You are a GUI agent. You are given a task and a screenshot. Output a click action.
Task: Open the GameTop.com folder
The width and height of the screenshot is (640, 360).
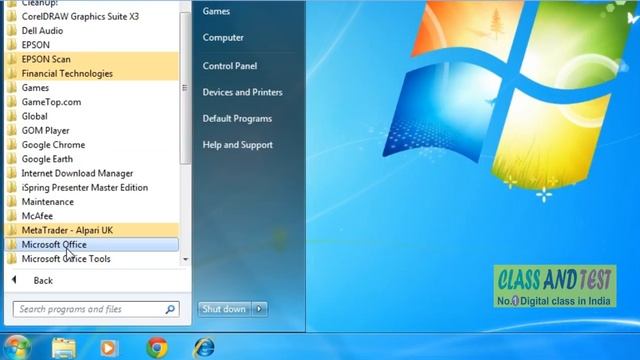92,102
